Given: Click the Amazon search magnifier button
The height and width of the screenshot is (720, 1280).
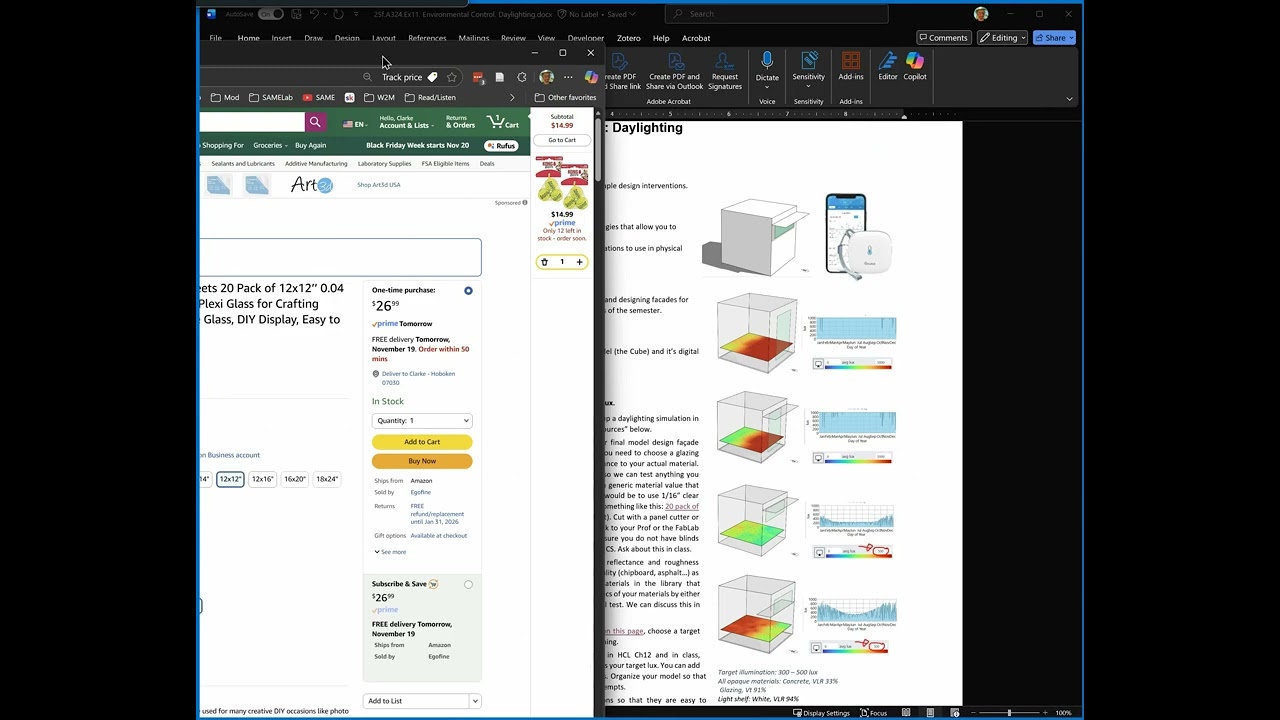Looking at the screenshot, I should pos(315,122).
